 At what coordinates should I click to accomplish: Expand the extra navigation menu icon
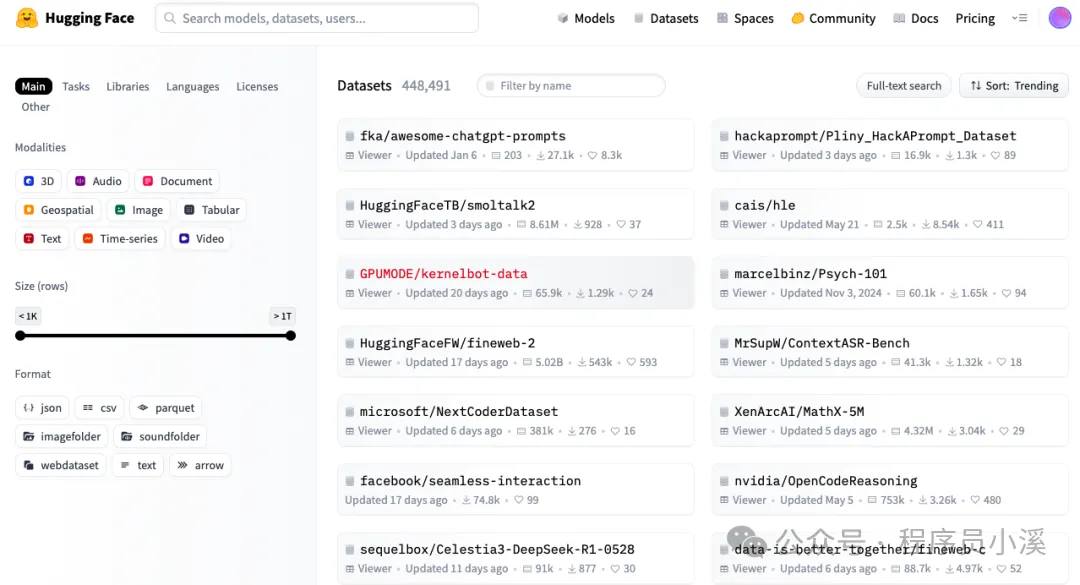point(1019,18)
